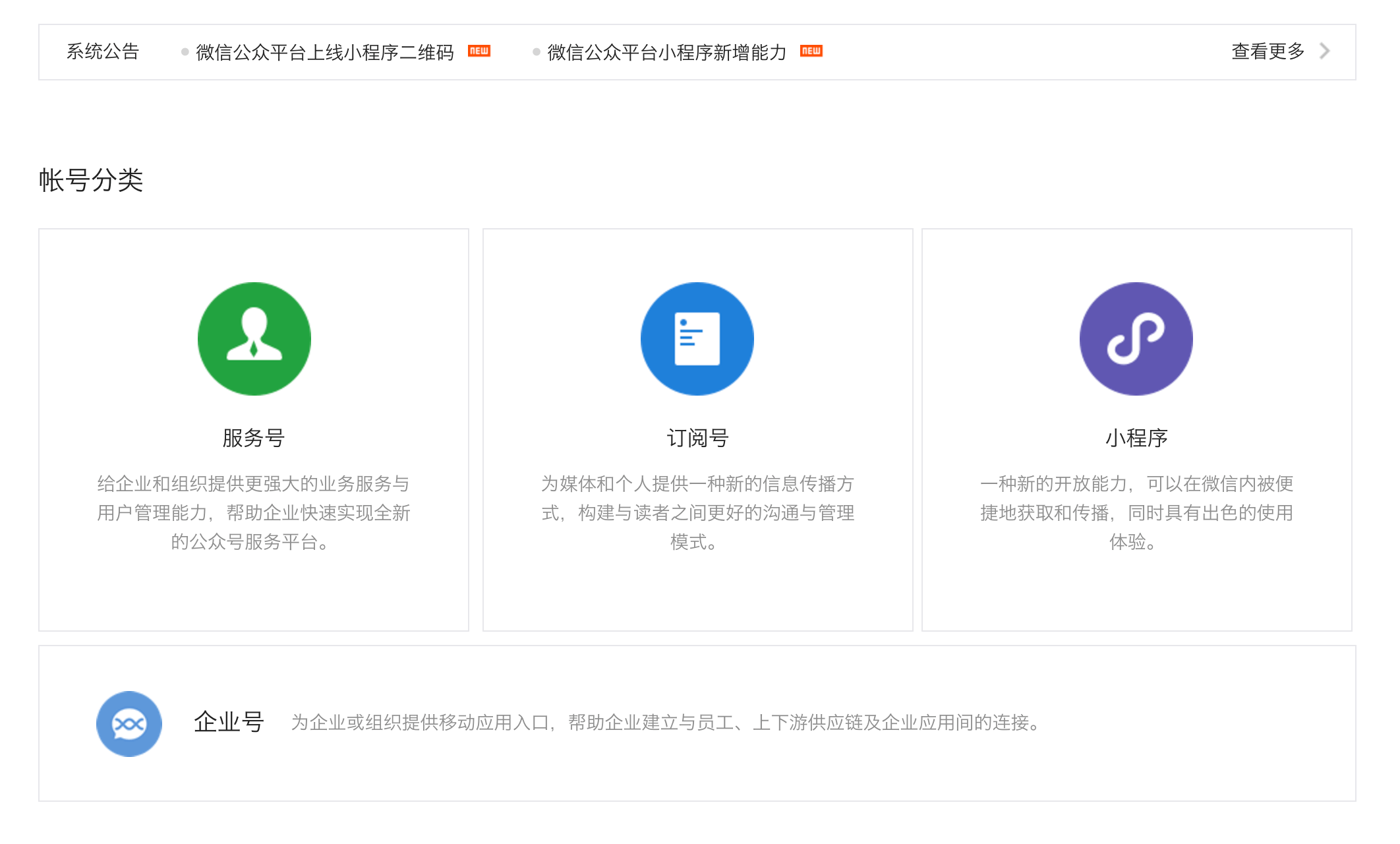The width and height of the screenshot is (1400, 844).
Task: Click the 企业号 circular icon
Action: [129, 723]
